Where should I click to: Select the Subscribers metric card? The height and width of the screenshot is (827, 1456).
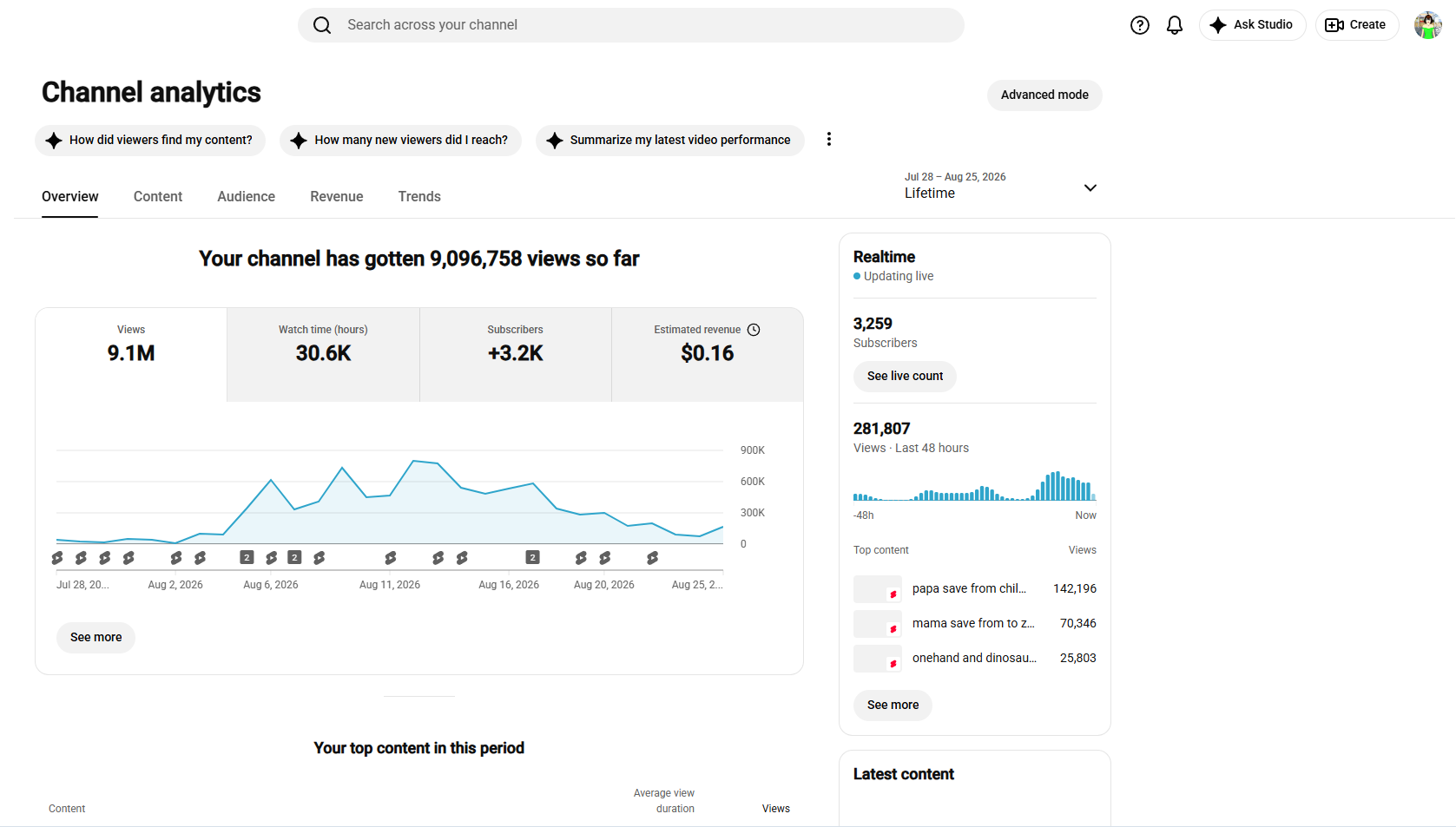(x=516, y=354)
